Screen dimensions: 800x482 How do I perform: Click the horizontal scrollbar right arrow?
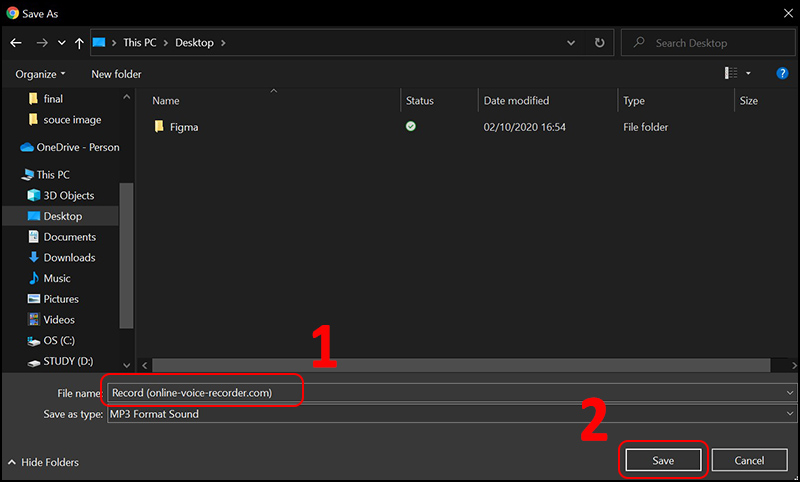coord(794,365)
